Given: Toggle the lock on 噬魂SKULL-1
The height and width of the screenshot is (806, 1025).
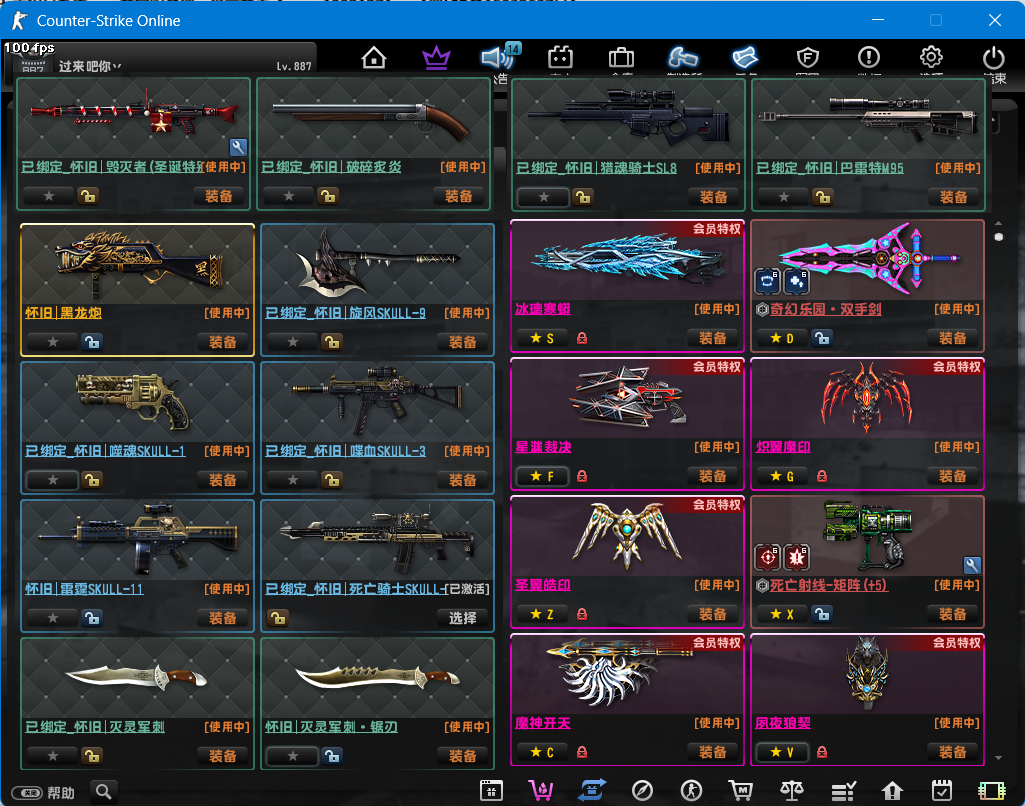Looking at the screenshot, I should point(92,480).
